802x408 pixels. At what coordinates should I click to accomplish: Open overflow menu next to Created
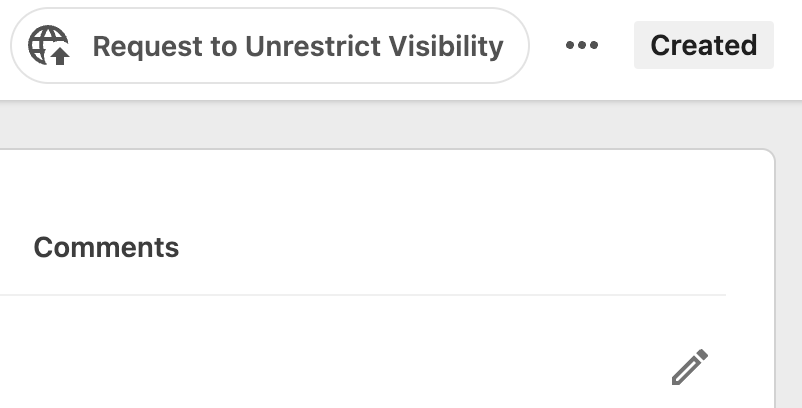581,46
